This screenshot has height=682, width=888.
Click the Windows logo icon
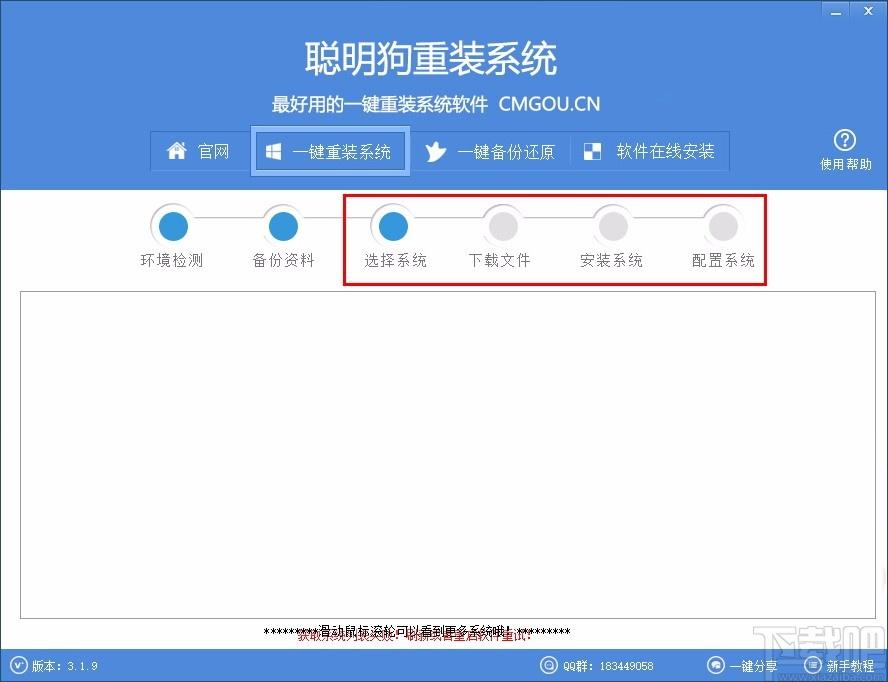point(274,151)
